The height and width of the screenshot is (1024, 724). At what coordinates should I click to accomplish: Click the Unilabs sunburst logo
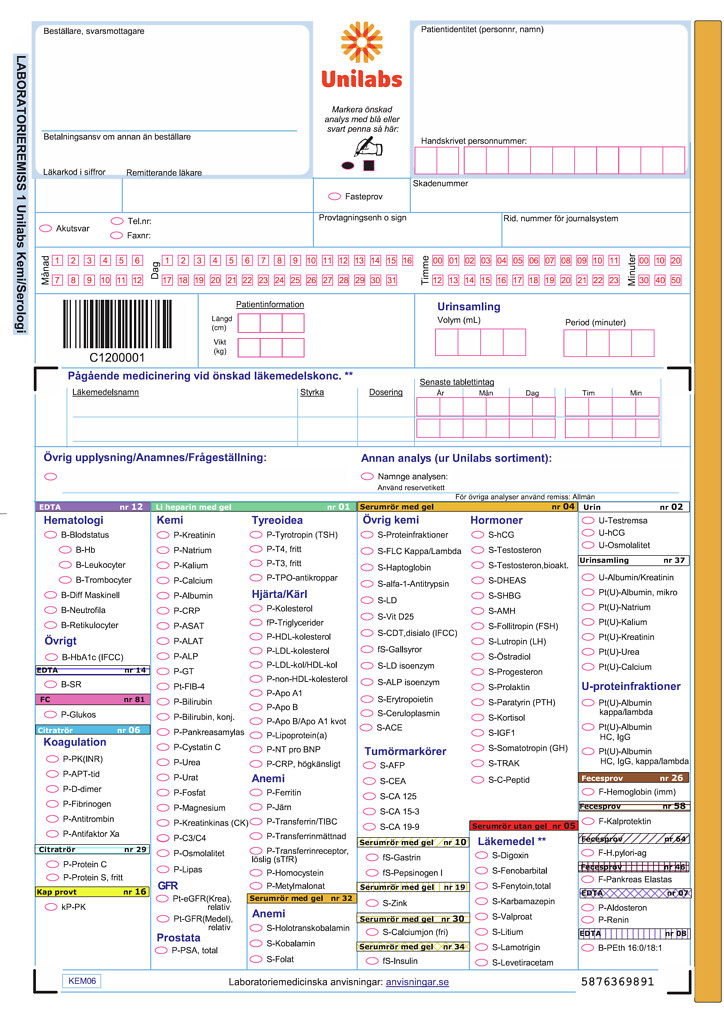coord(361,42)
